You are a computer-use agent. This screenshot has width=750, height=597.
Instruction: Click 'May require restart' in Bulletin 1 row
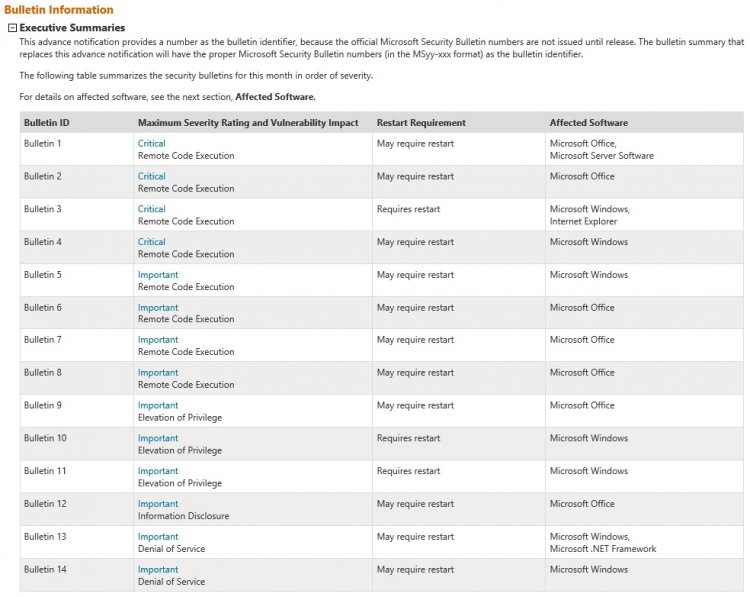(x=415, y=144)
